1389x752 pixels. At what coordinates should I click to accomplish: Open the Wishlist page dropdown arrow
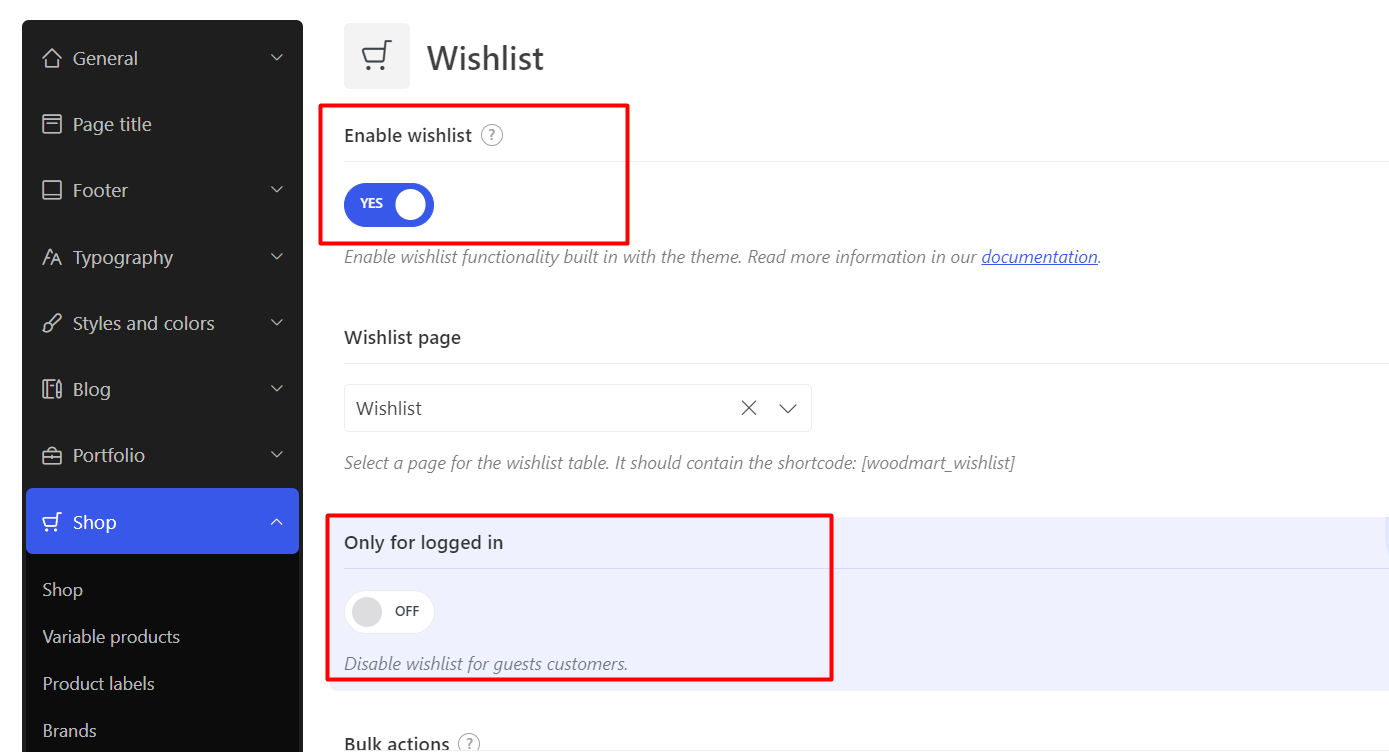coord(788,408)
